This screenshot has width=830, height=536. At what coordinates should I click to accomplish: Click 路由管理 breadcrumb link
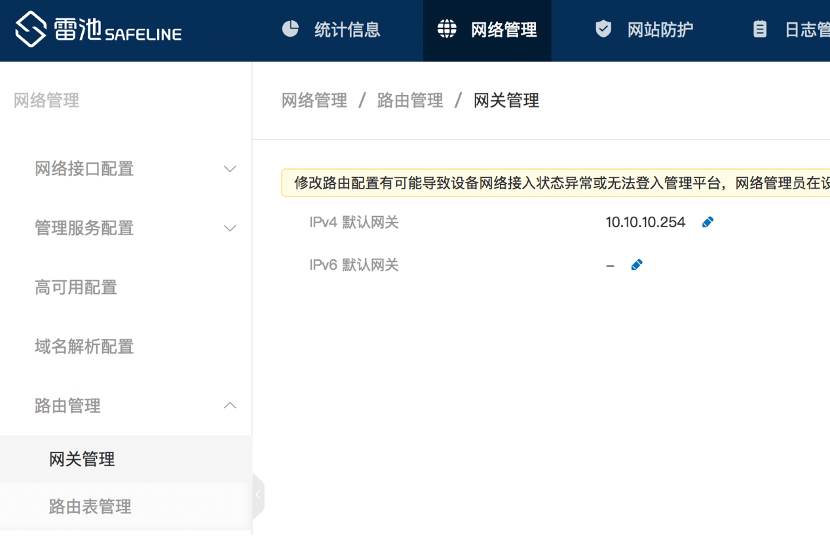click(410, 101)
